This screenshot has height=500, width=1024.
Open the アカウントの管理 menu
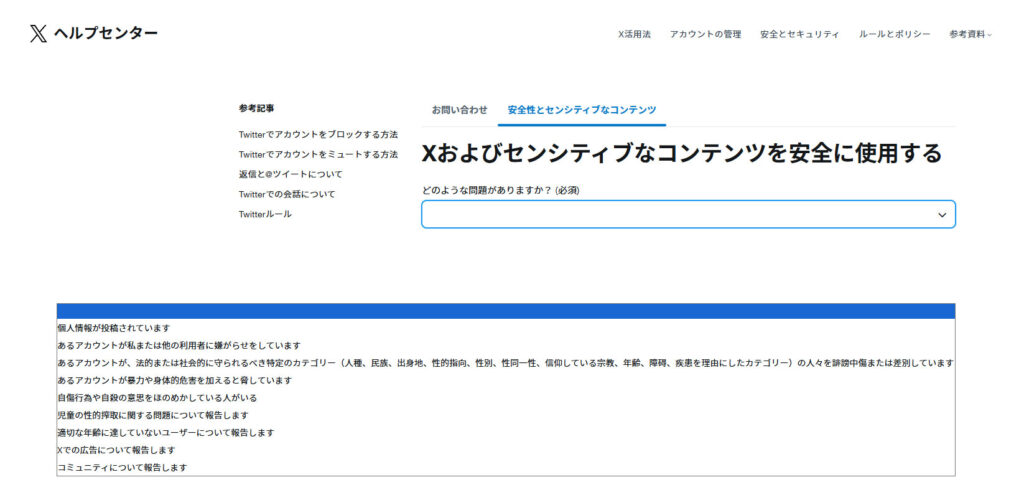[705, 34]
